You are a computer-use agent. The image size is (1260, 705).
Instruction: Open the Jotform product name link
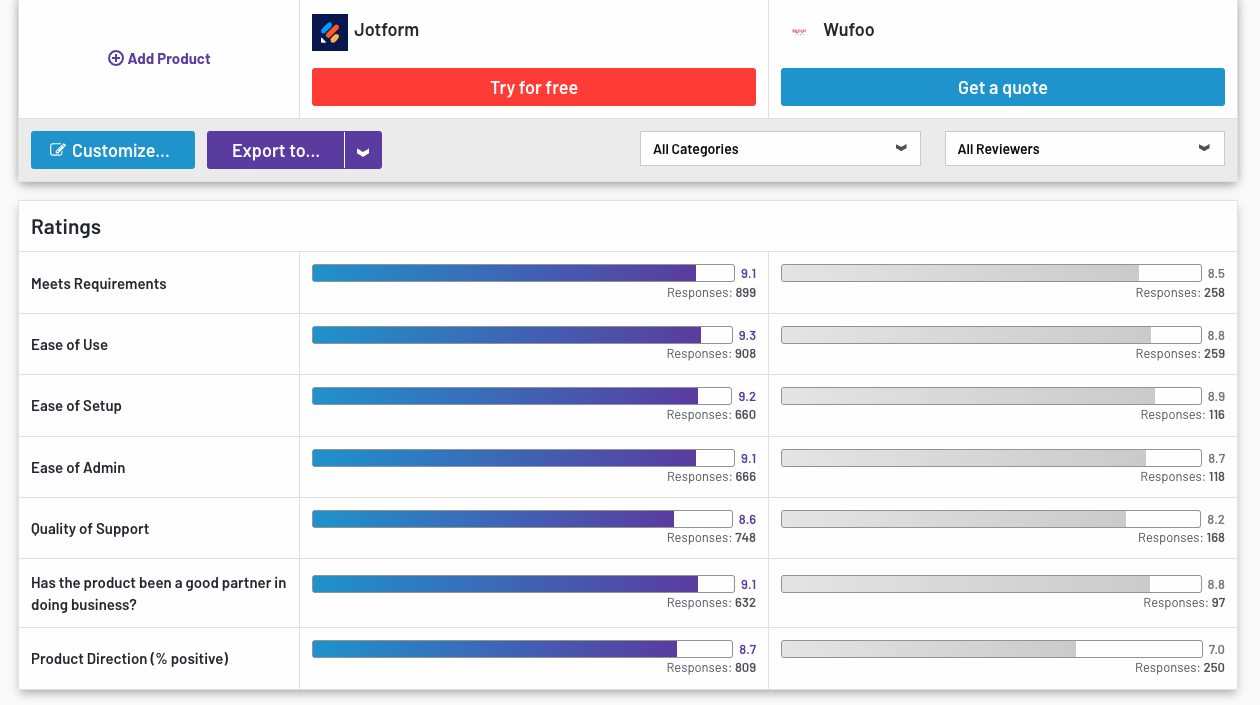tap(386, 30)
